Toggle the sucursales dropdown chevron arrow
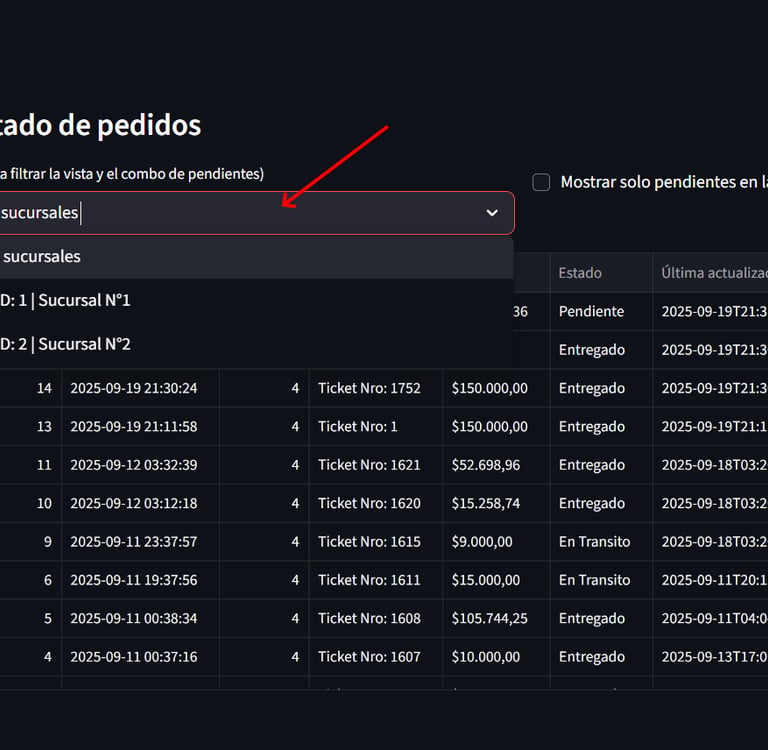768x750 pixels. (492, 213)
